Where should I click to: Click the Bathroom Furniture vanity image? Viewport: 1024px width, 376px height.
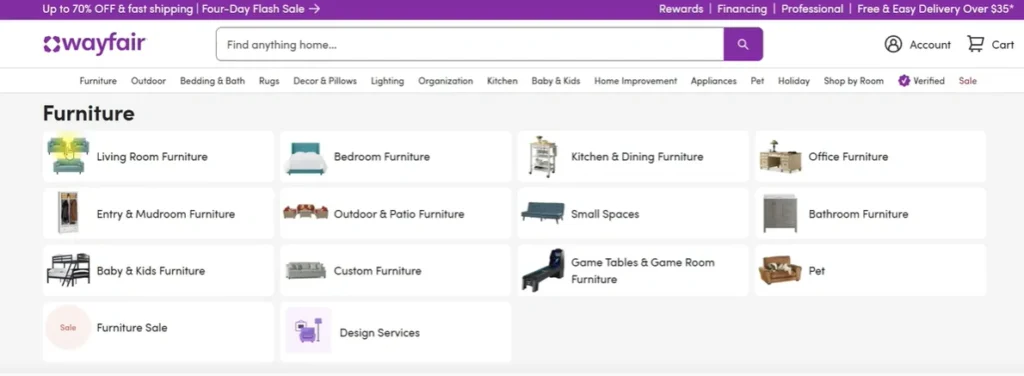click(x=780, y=213)
